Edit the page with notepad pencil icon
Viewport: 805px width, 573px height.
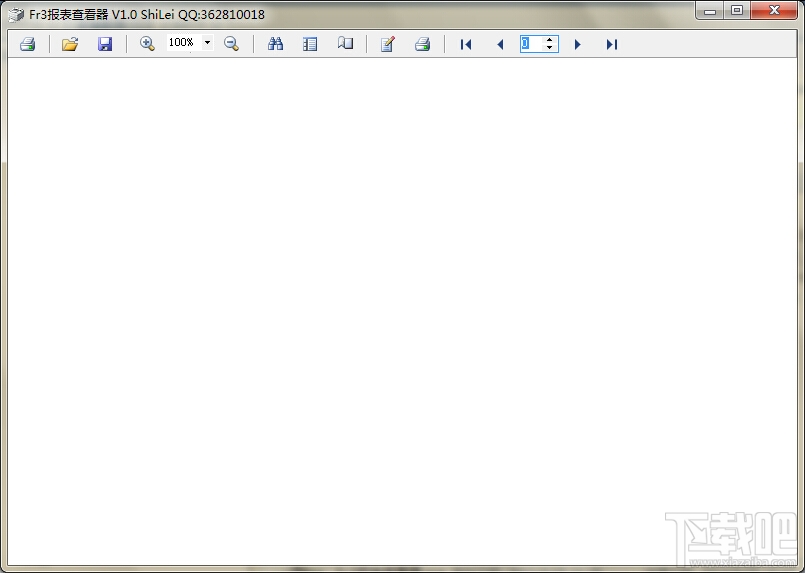[388, 44]
